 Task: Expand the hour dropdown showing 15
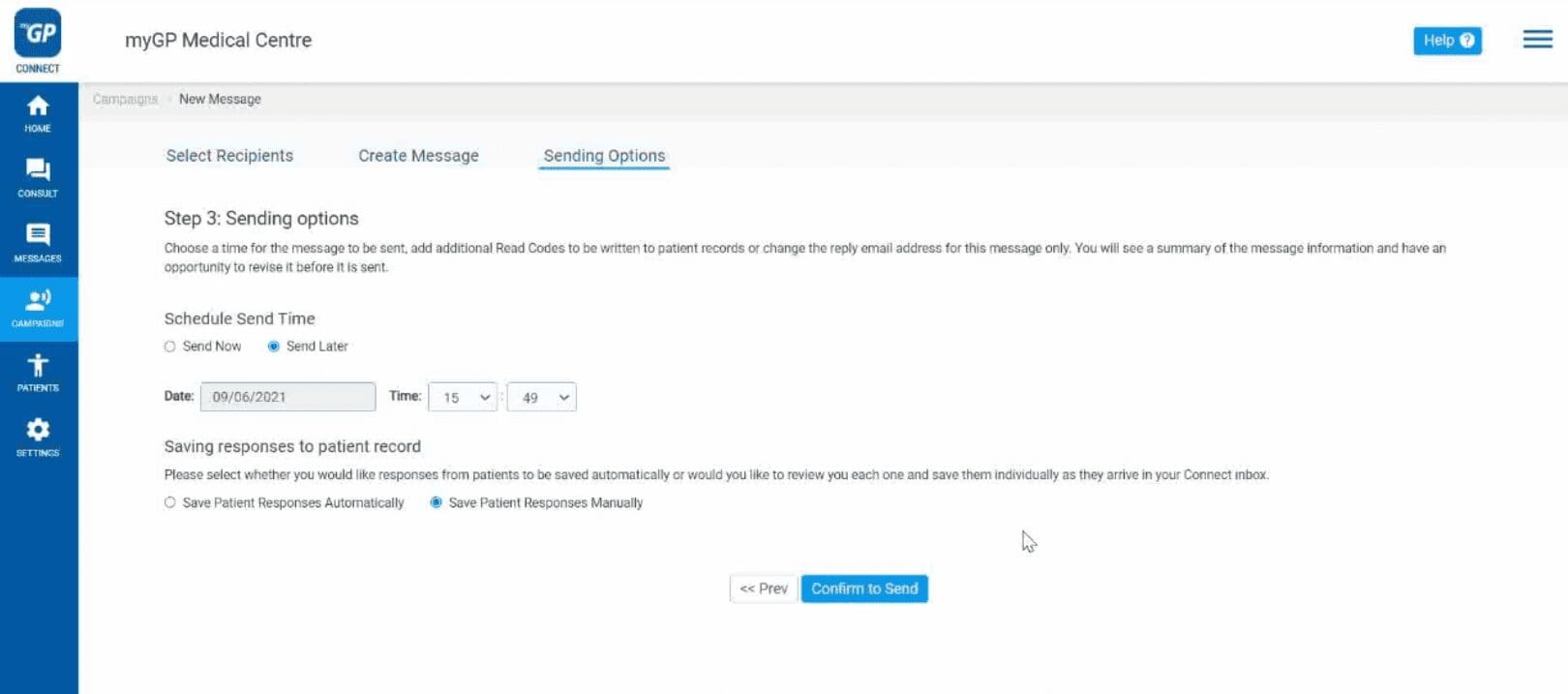tap(463, 397)
